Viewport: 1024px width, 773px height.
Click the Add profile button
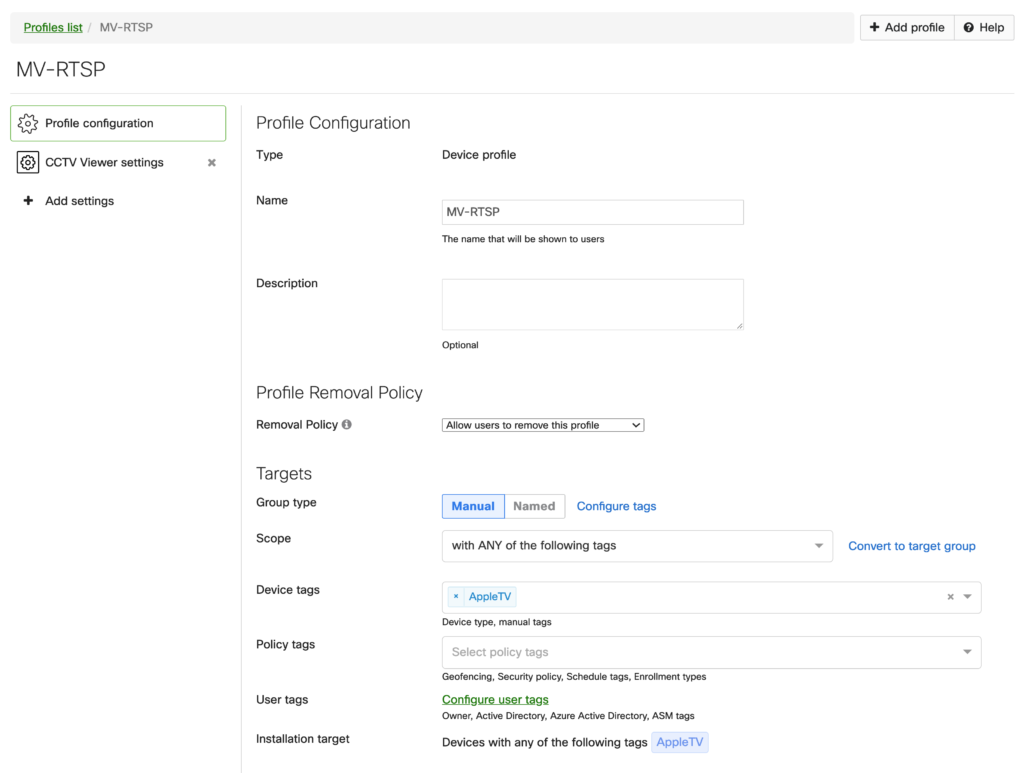pos(907,28)
